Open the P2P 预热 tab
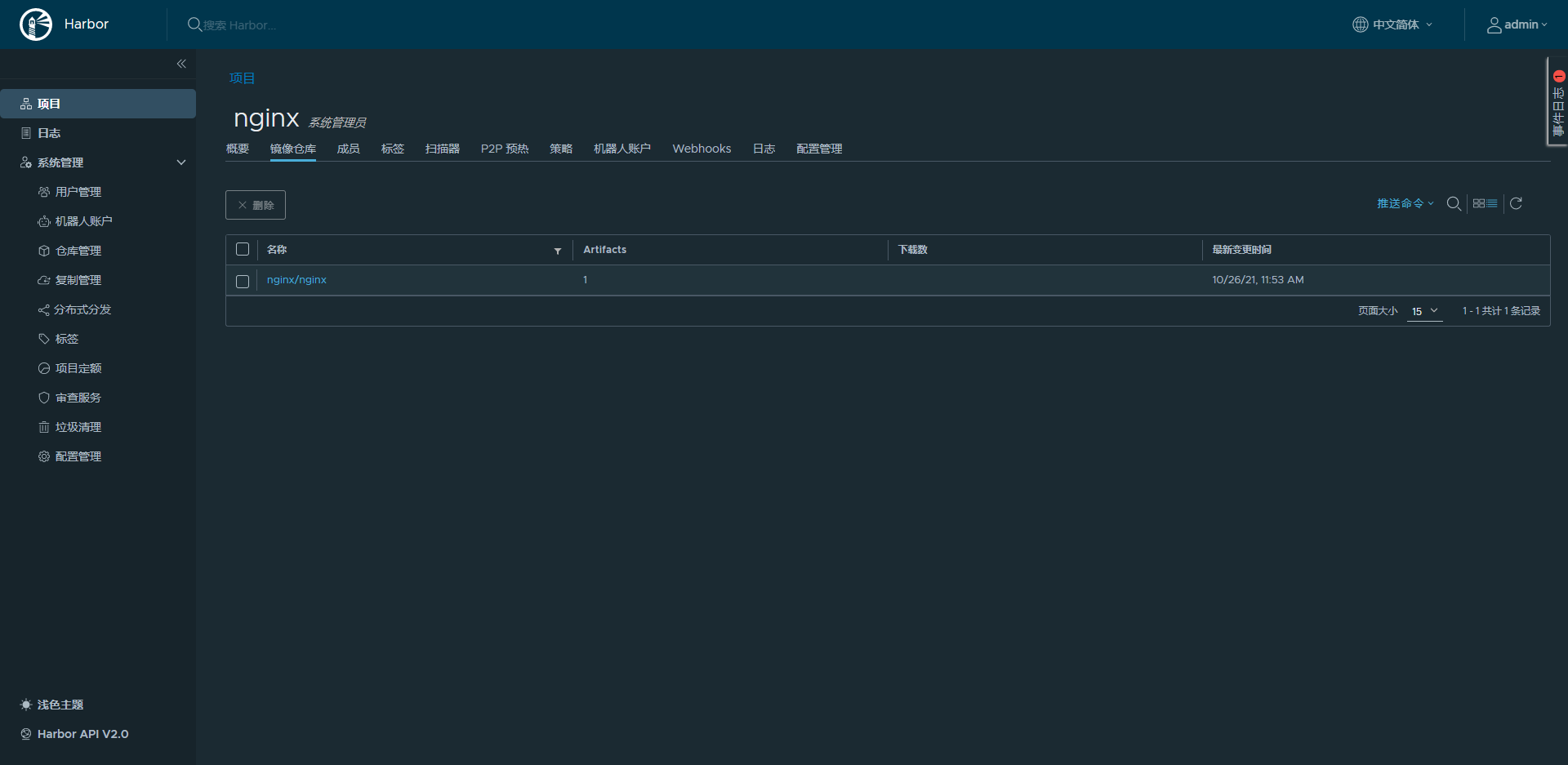 (505, 149)
